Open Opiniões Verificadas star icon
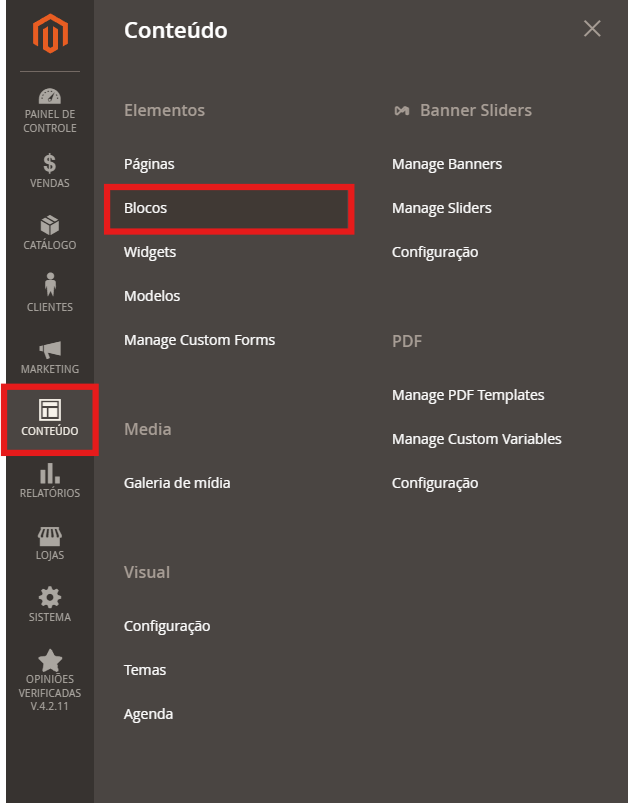 [x=49, y=661]
